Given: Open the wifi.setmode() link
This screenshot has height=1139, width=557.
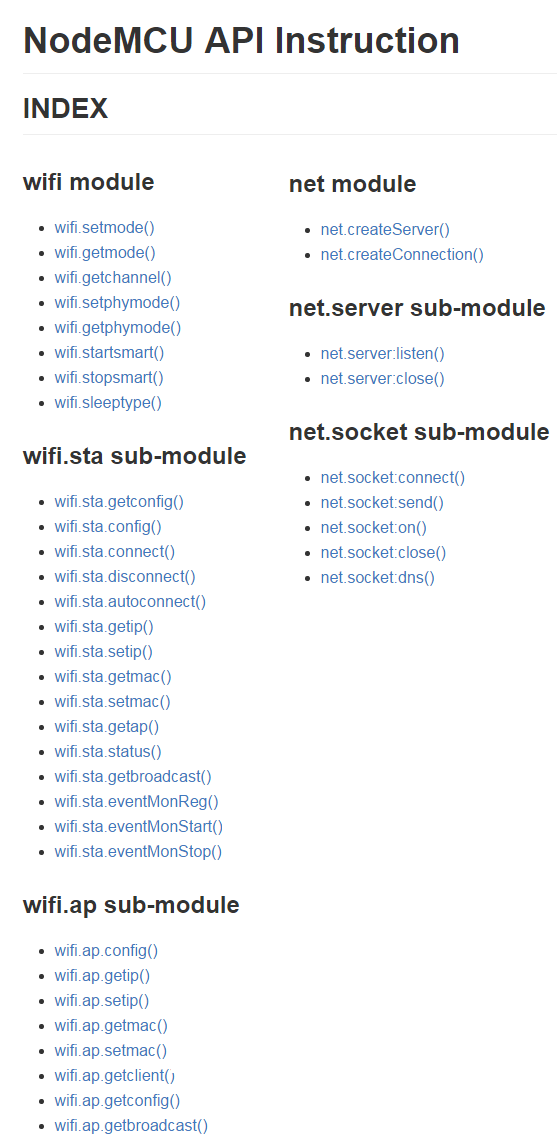Looking at the screenshot, I should tap(105, 227).
